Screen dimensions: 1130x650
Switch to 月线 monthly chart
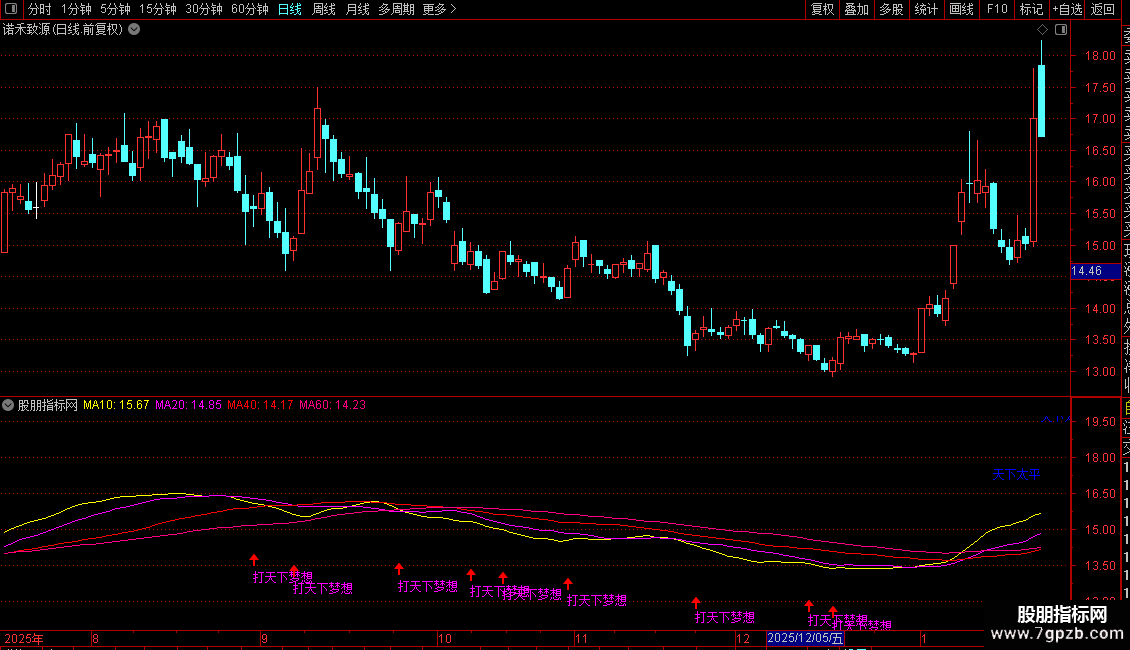(x=357, y=9)
